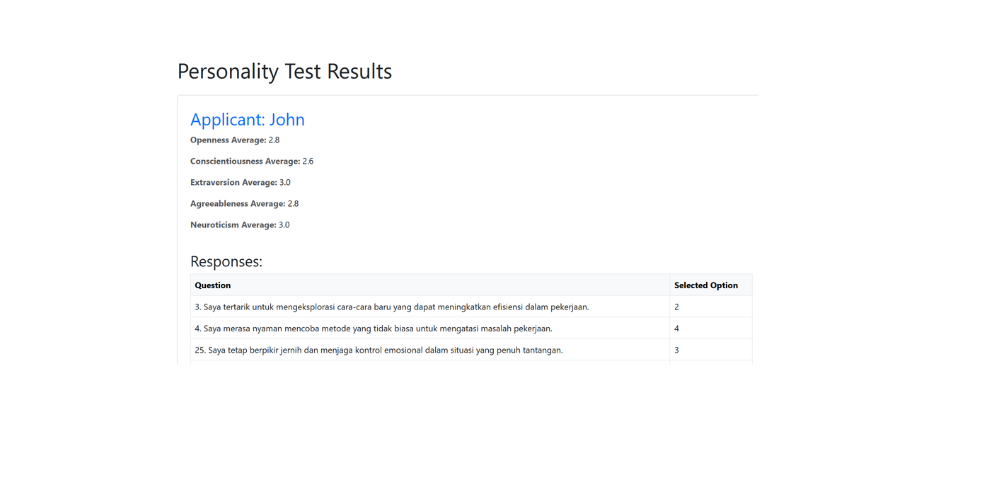
Task: Select the Extraversion Average label
Action: click(233, 183)
